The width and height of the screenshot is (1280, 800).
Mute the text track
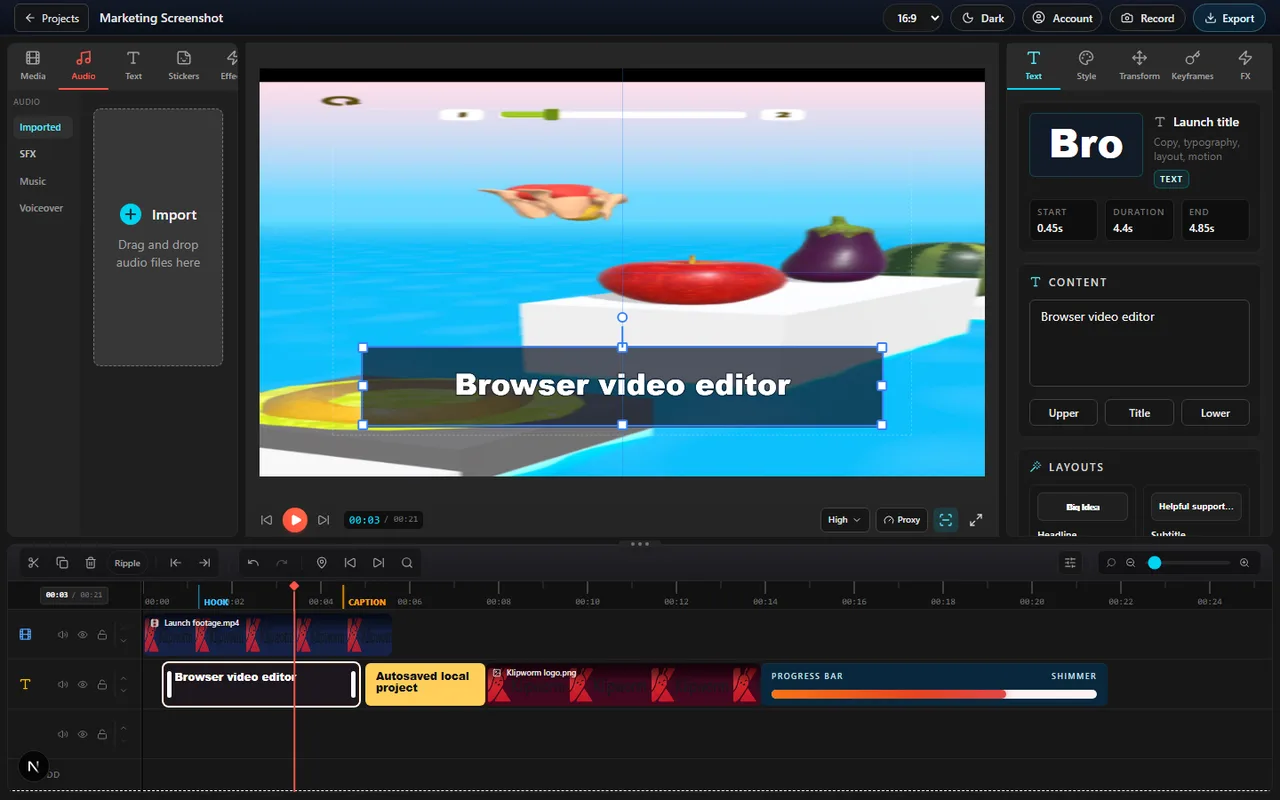63,685
